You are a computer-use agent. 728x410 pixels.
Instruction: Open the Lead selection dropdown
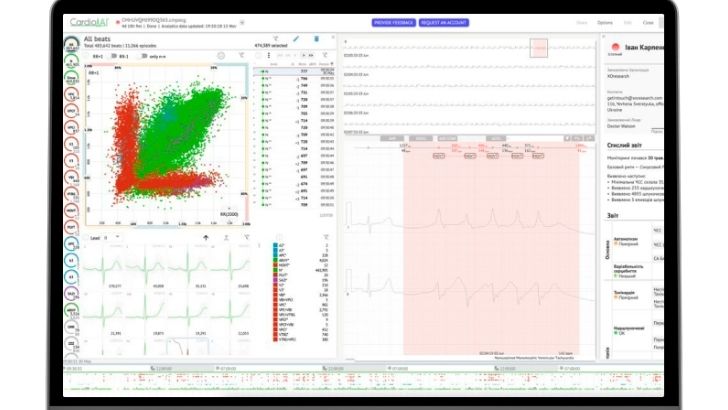coord(109,237)
